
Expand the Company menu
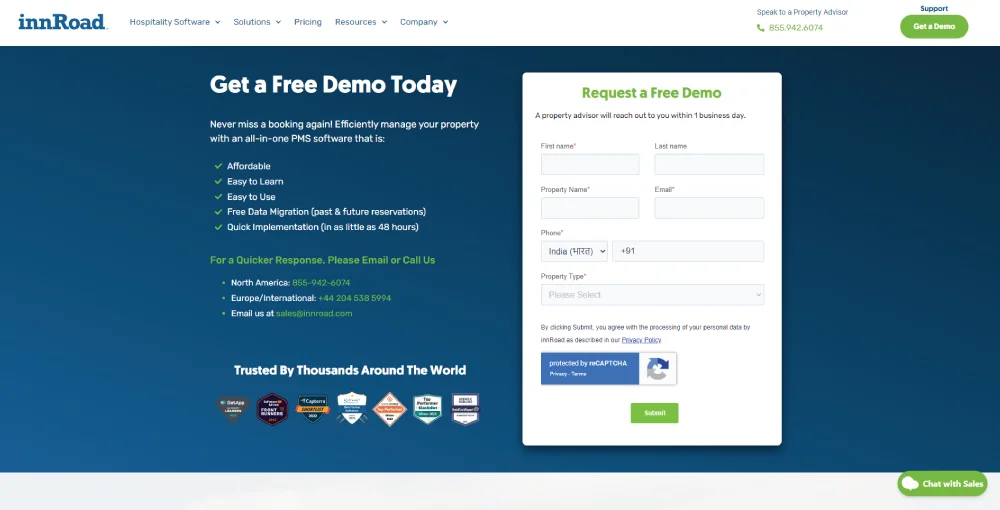coord(424,22)
